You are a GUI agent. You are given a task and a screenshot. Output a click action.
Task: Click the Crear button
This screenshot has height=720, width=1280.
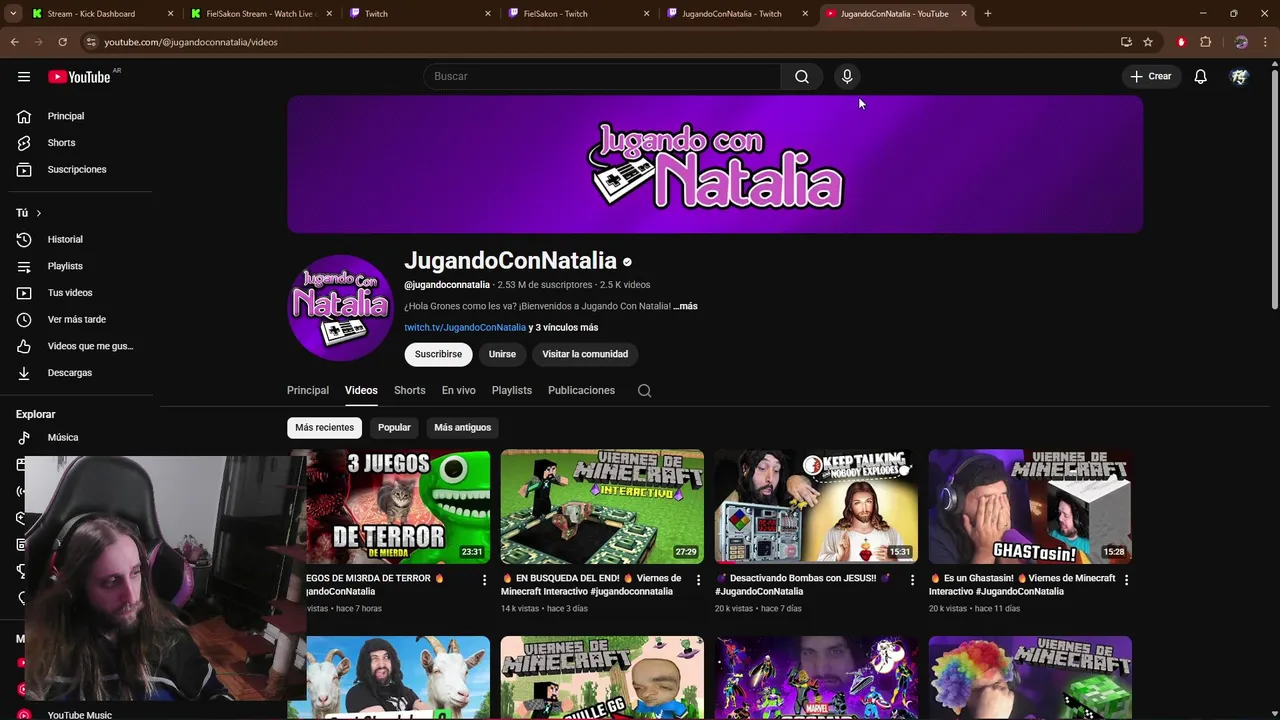[1150, 76]
